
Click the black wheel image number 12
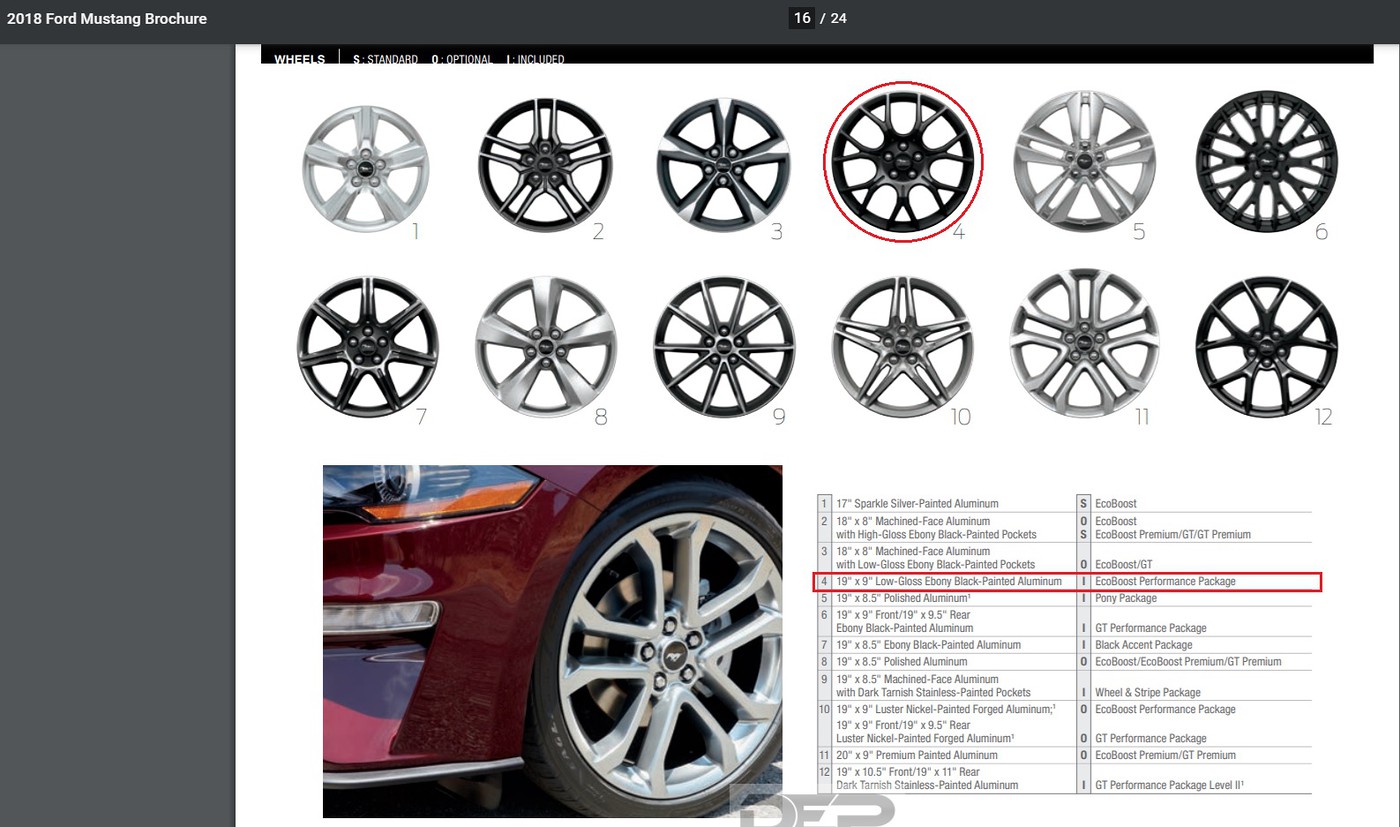[1265, 345]
